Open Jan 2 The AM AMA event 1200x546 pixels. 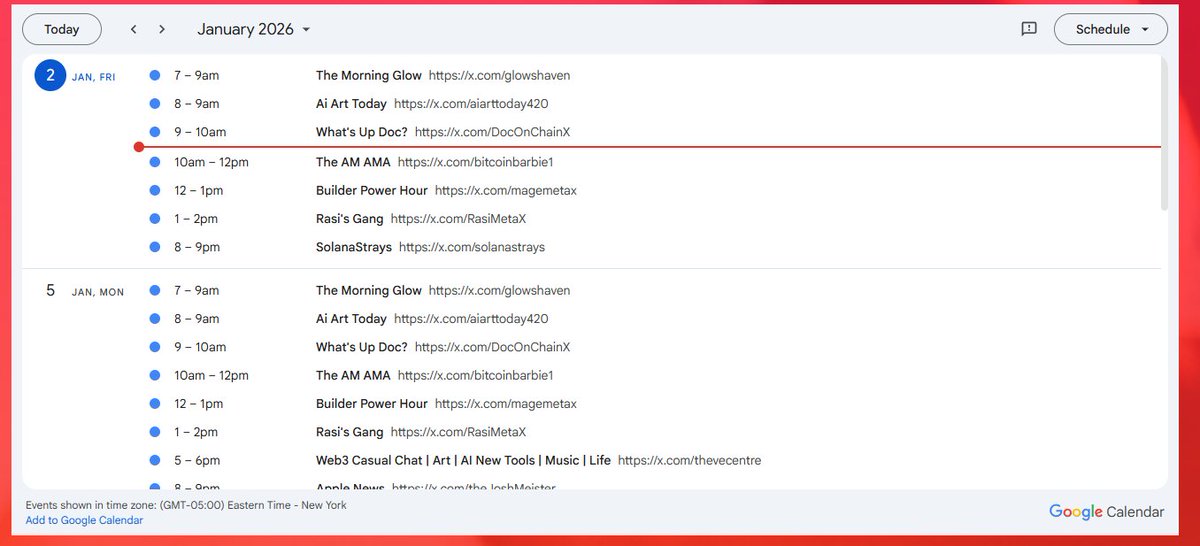pos(435,161)
